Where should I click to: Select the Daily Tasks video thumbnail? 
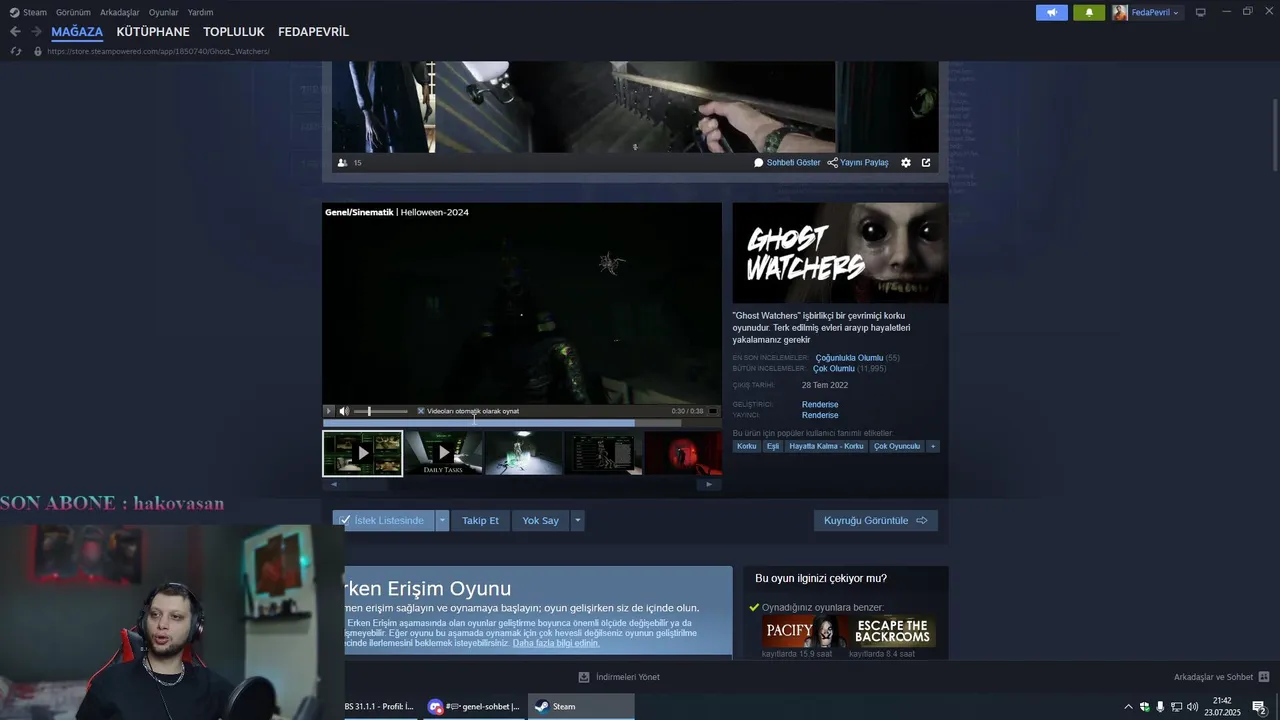tap(443, 453)
